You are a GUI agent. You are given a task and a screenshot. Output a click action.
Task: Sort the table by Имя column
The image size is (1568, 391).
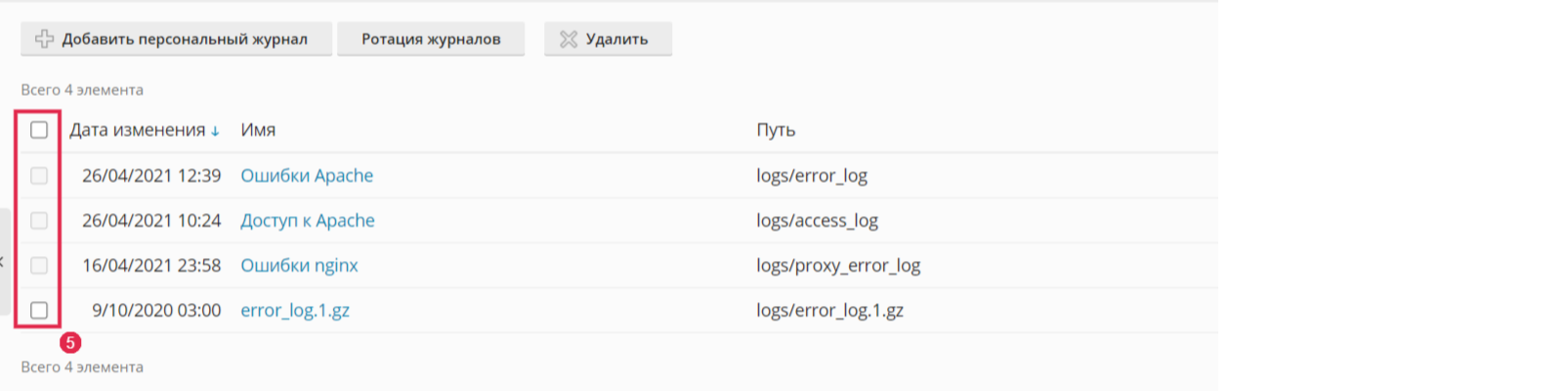pos(258,130)
